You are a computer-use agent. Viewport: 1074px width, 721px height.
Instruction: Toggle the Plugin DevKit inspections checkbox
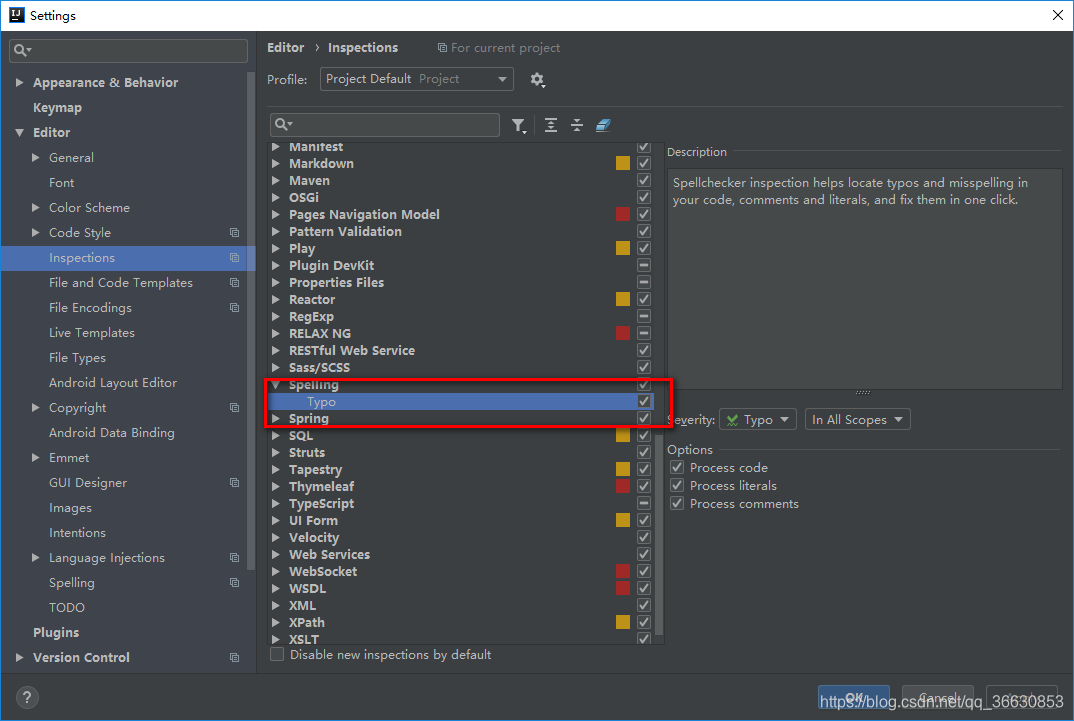(644, 265)
